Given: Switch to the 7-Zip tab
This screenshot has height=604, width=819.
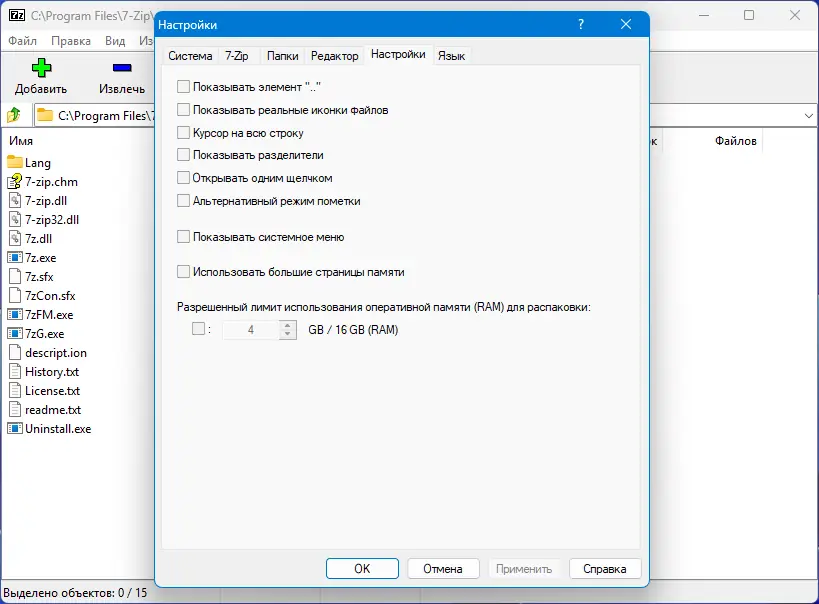Looking at the screenshot, I should point(237,56).
